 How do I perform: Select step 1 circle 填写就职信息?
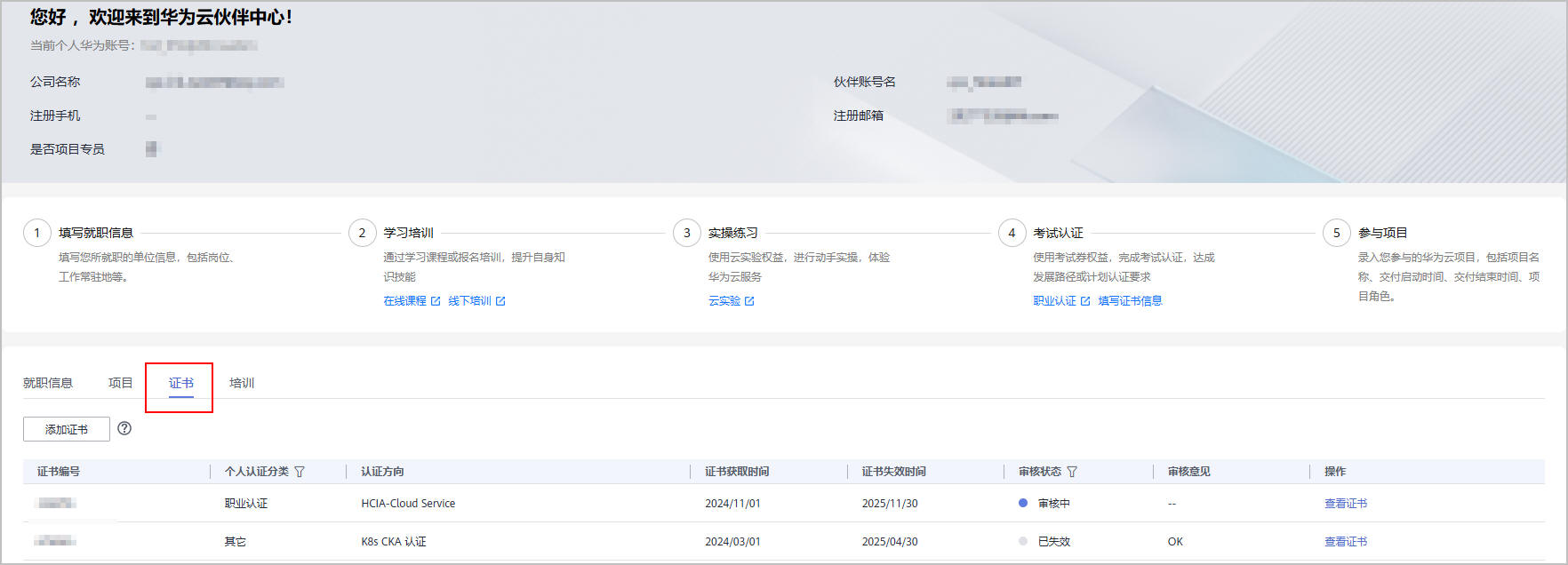(x=36, y=233)
